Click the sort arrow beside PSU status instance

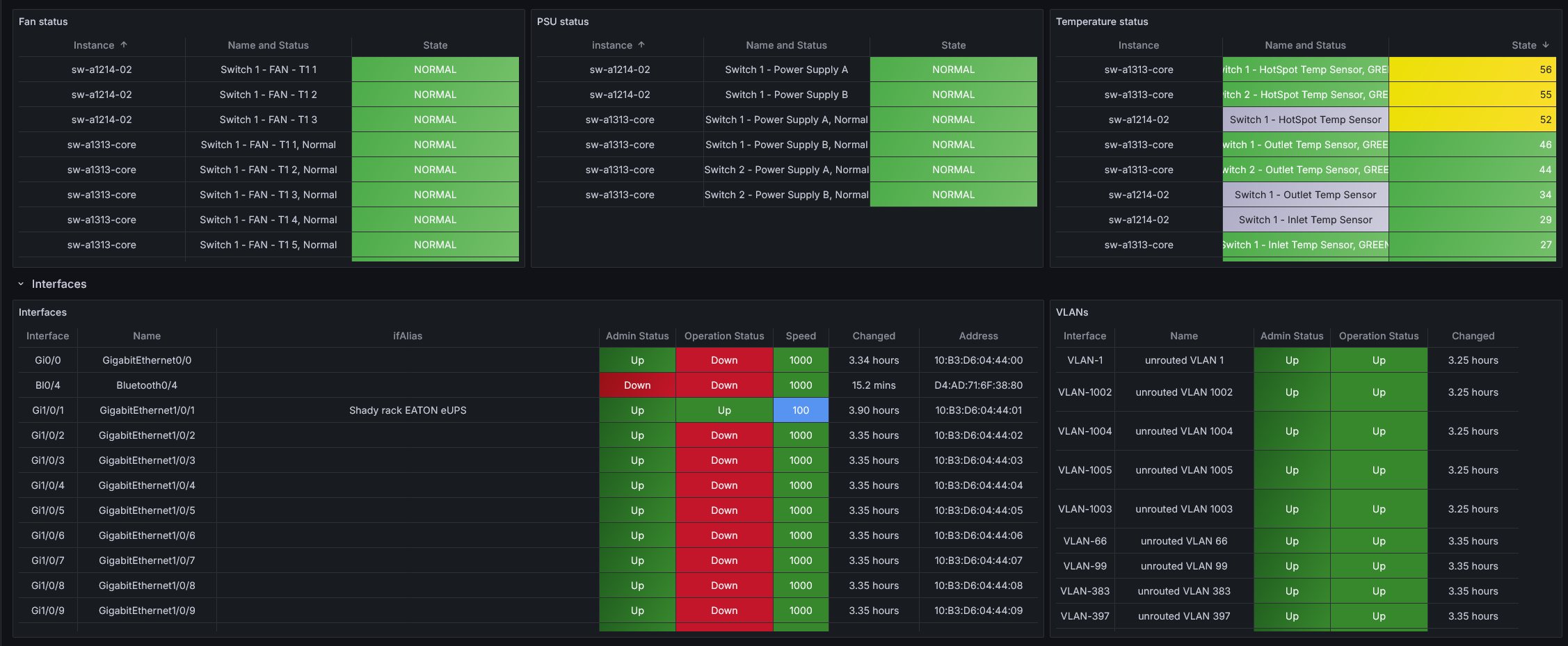[641, 45]
